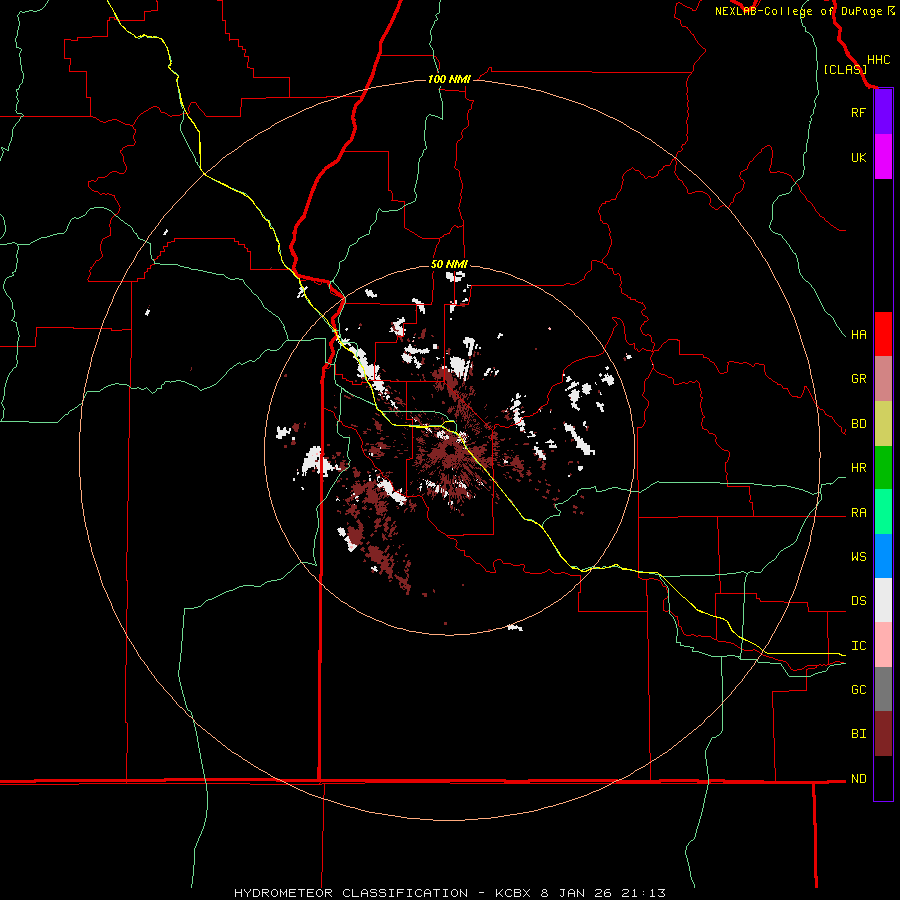Click the UK magenta legend swatch
Viewport: 900px width, 900px height.
(883, 157)
